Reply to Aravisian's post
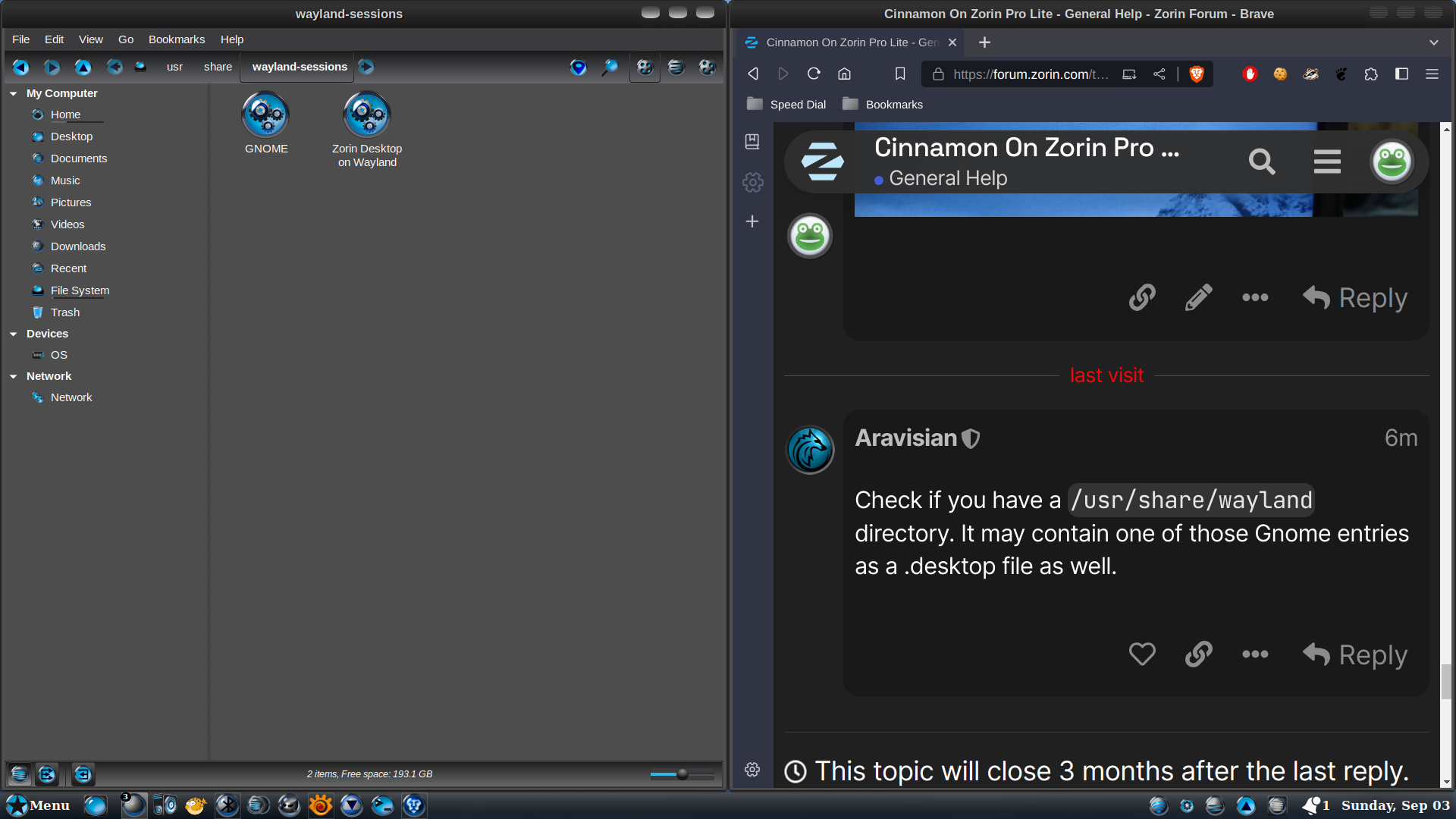Screen dimensions: 1456x819 (x=1354, y=654)
